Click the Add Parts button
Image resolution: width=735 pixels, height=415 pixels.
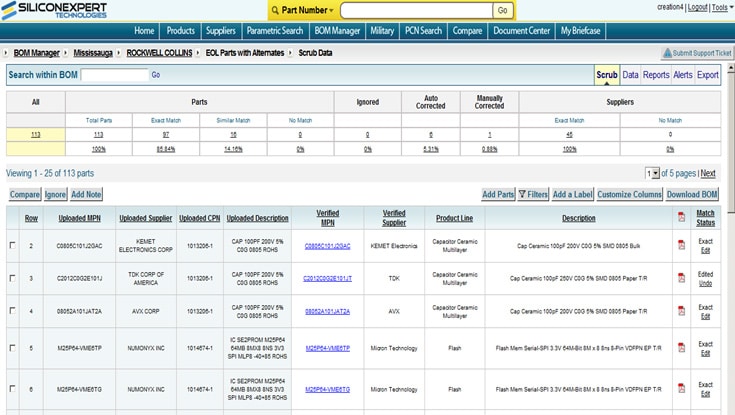498,194
